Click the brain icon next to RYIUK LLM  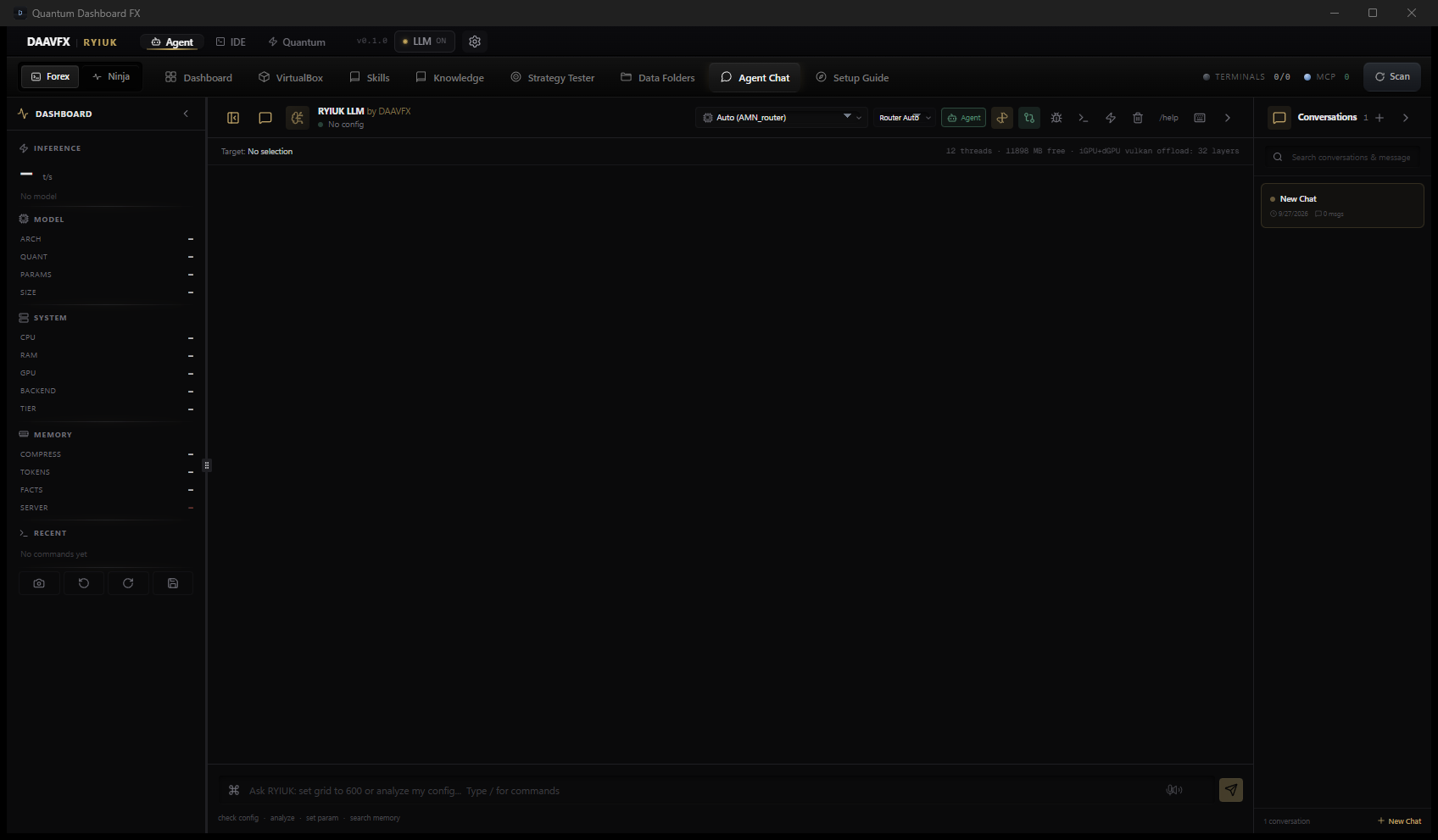click(x=297, y=118)
